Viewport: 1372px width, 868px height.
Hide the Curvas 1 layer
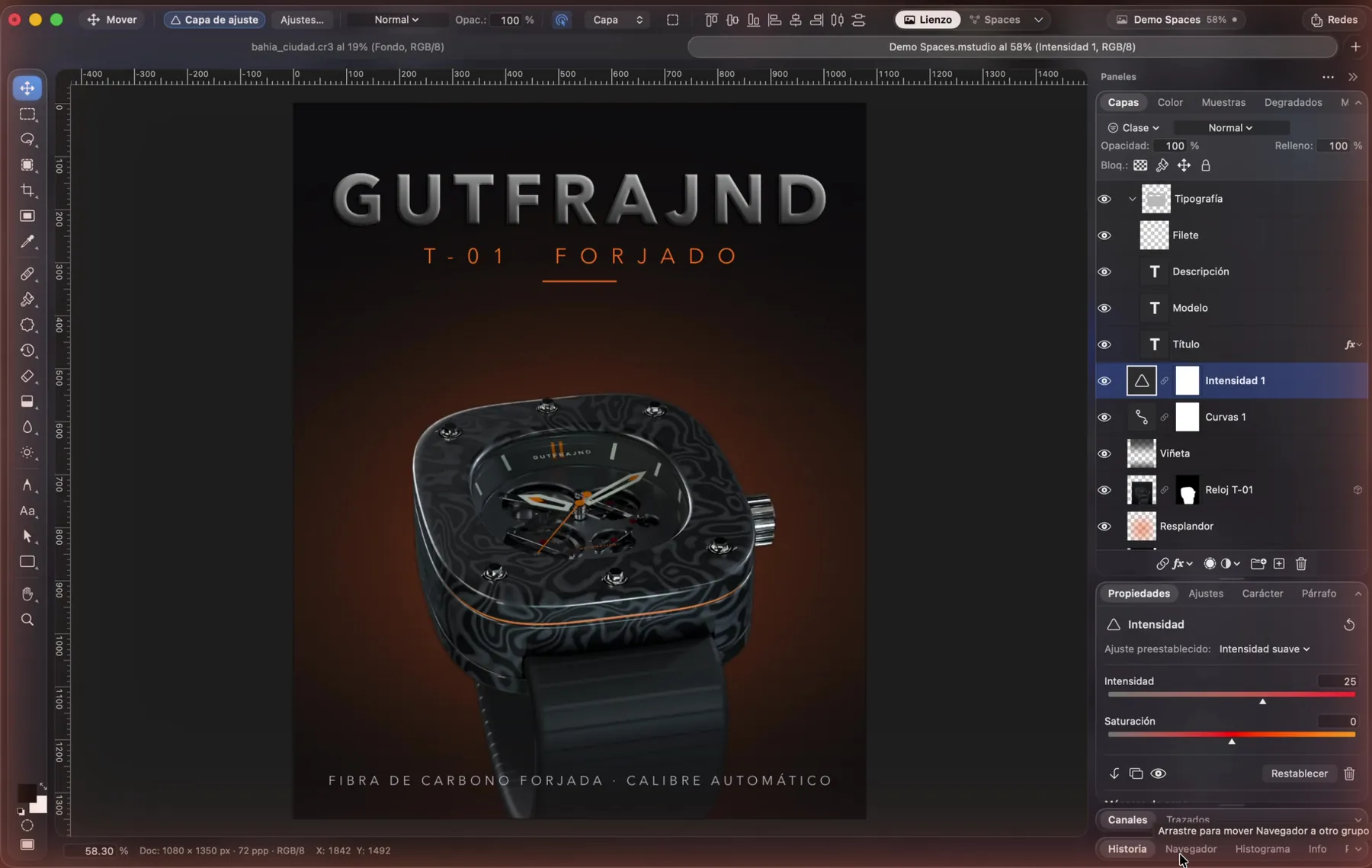[x=1104, y=418]
